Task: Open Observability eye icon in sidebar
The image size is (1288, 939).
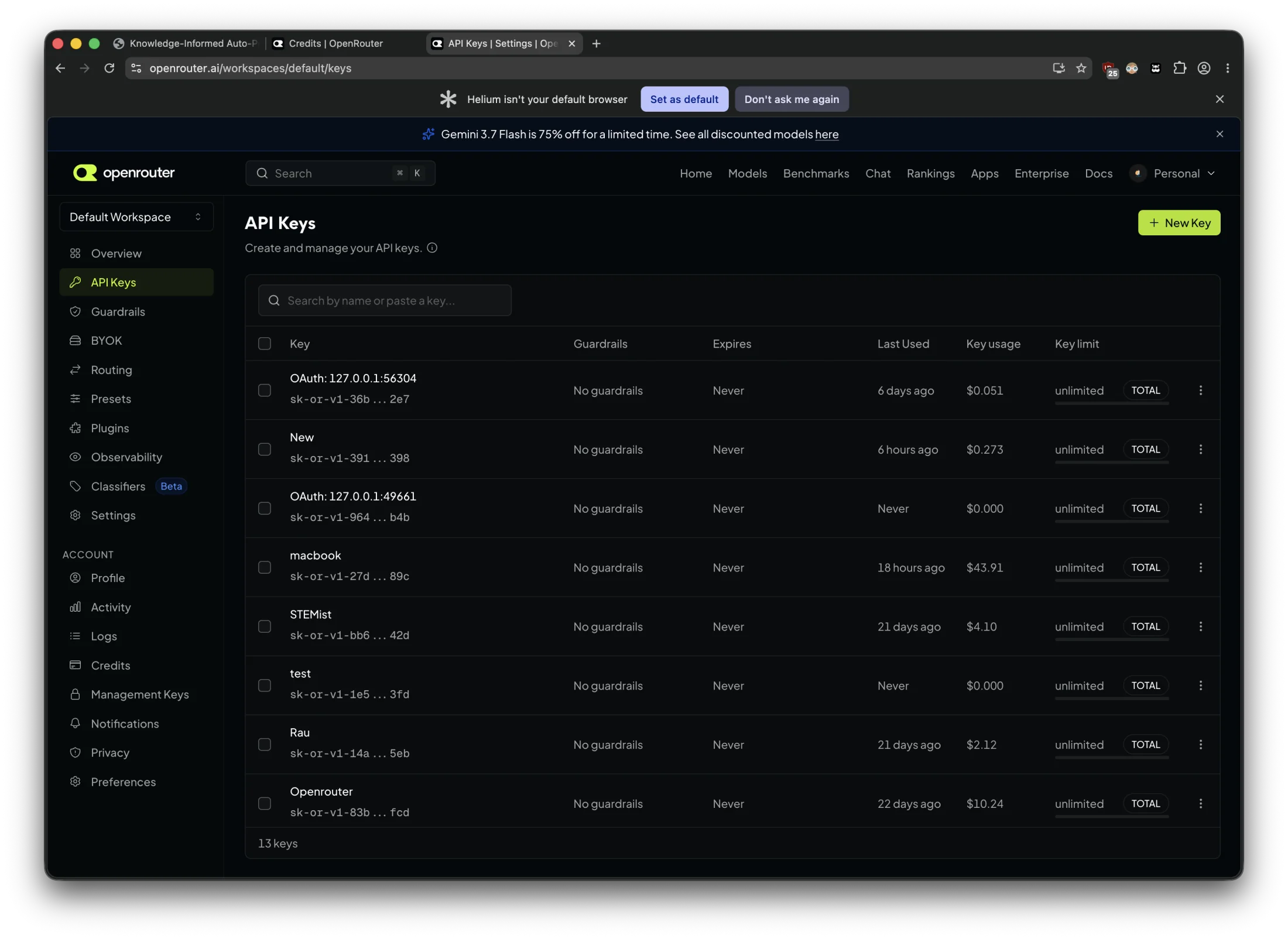Action: point(75,457)
